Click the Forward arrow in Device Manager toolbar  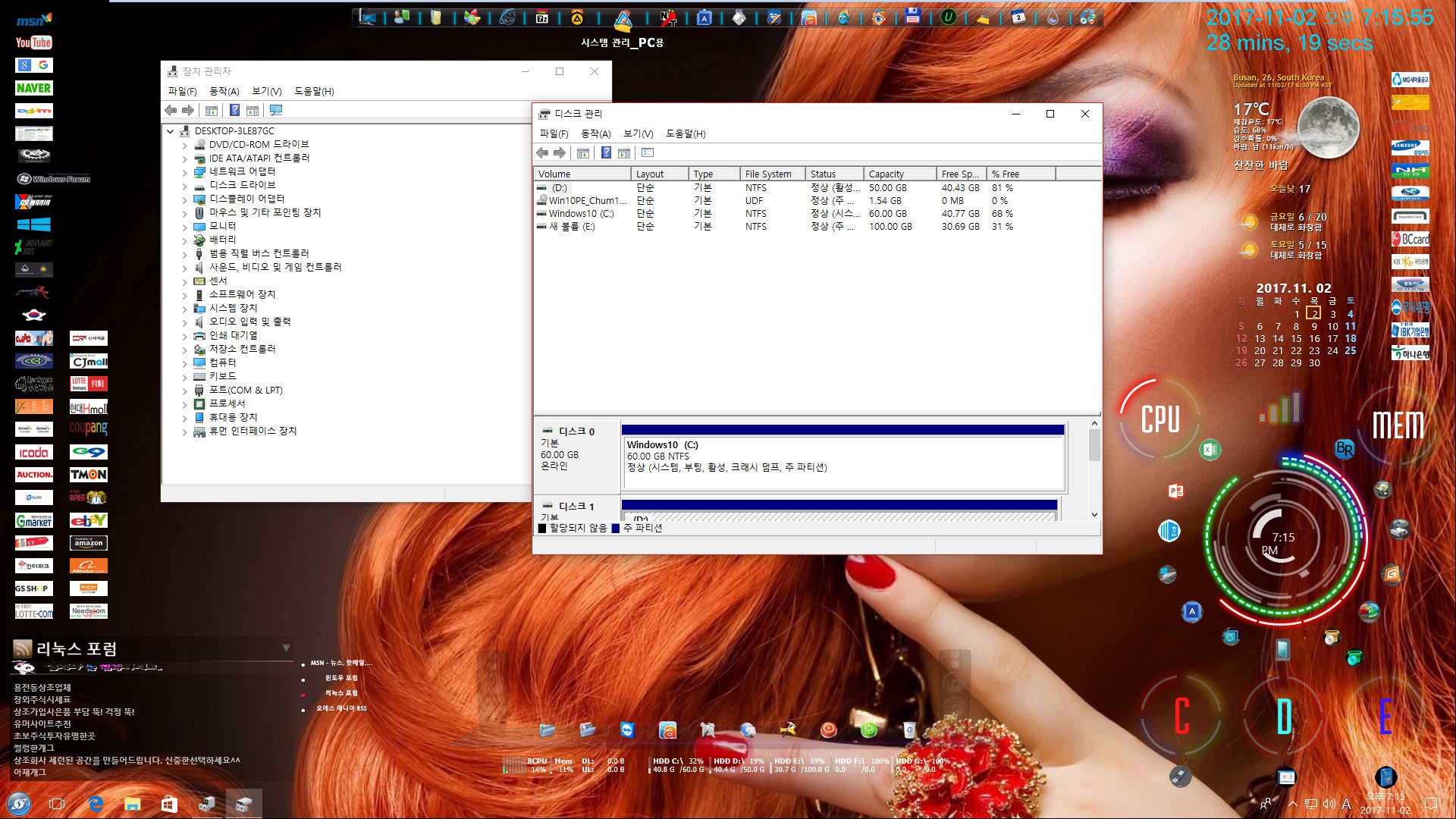click(x=188, y=111)
